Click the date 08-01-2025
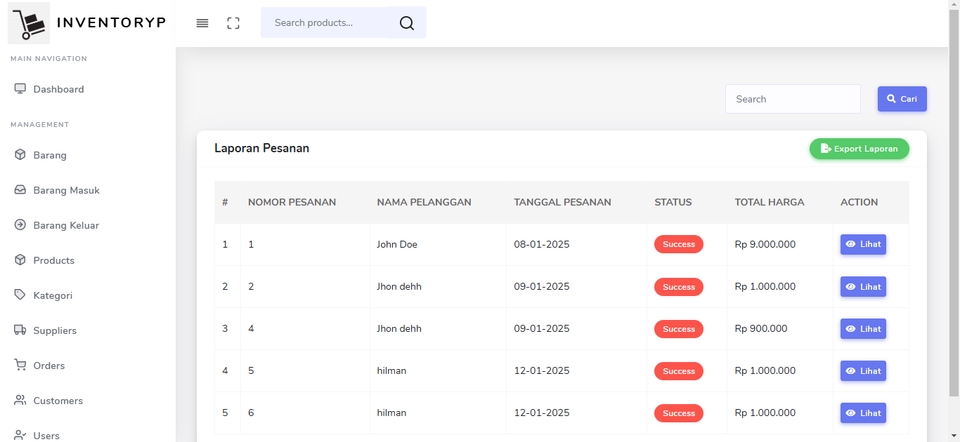960x442 pixels. pos(541,244)
